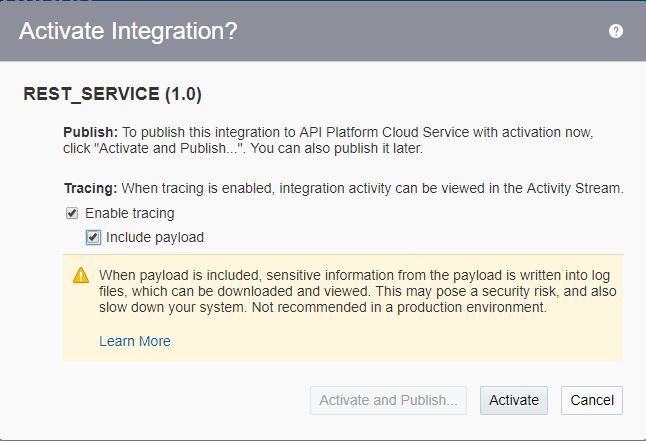Select the REST_SERVICE (1.0) heading
The image size is (646, 441).
[x=112, y=95]
